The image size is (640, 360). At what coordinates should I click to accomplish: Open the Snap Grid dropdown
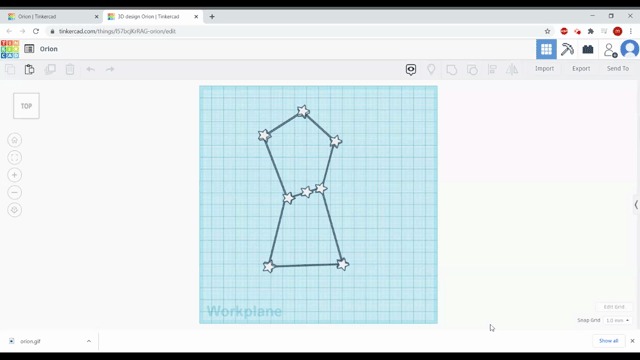(617, 320)
